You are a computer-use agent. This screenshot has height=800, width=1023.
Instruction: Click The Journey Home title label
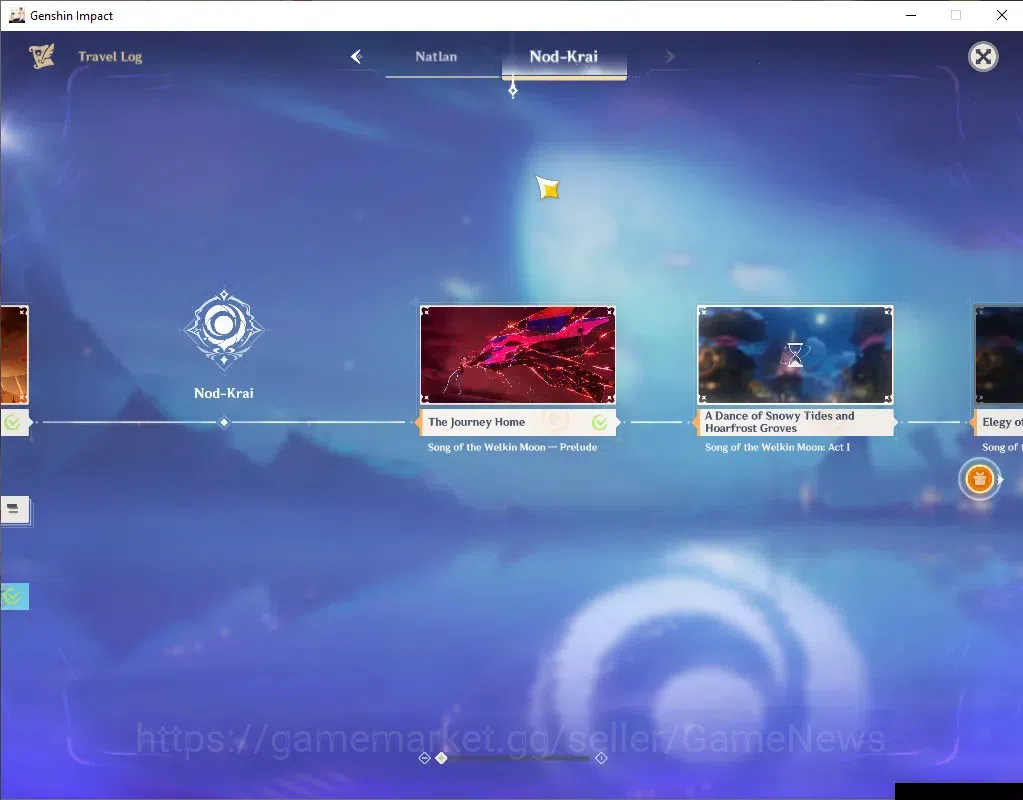pos(476,422)
